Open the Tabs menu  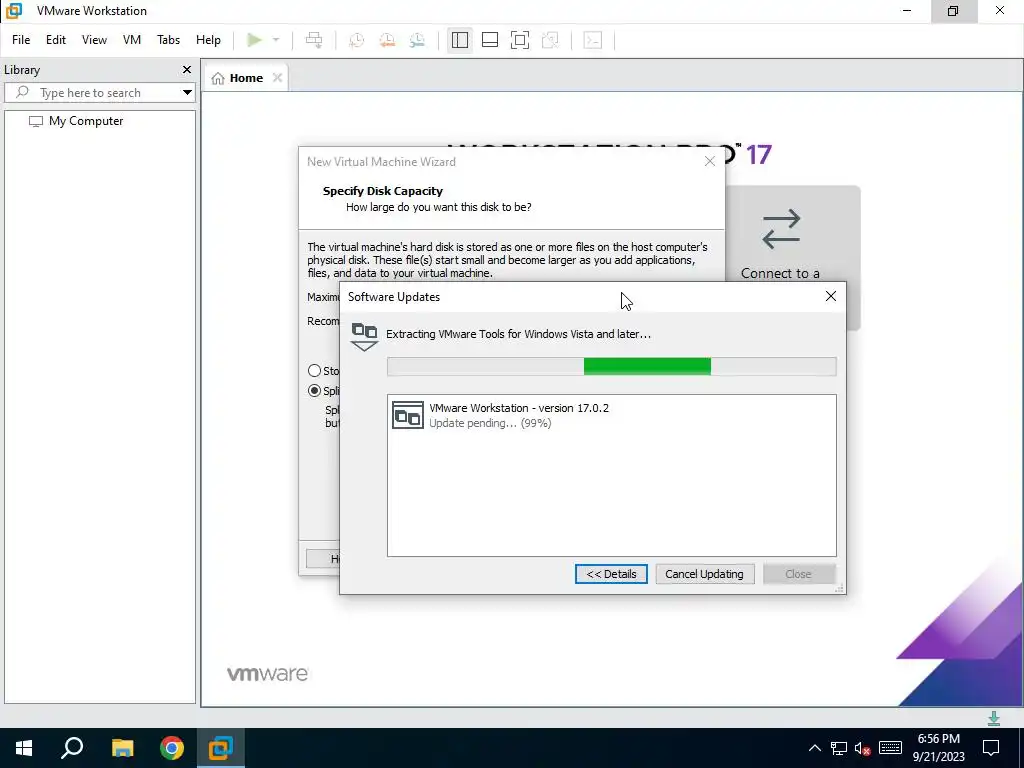coord(168,40)
